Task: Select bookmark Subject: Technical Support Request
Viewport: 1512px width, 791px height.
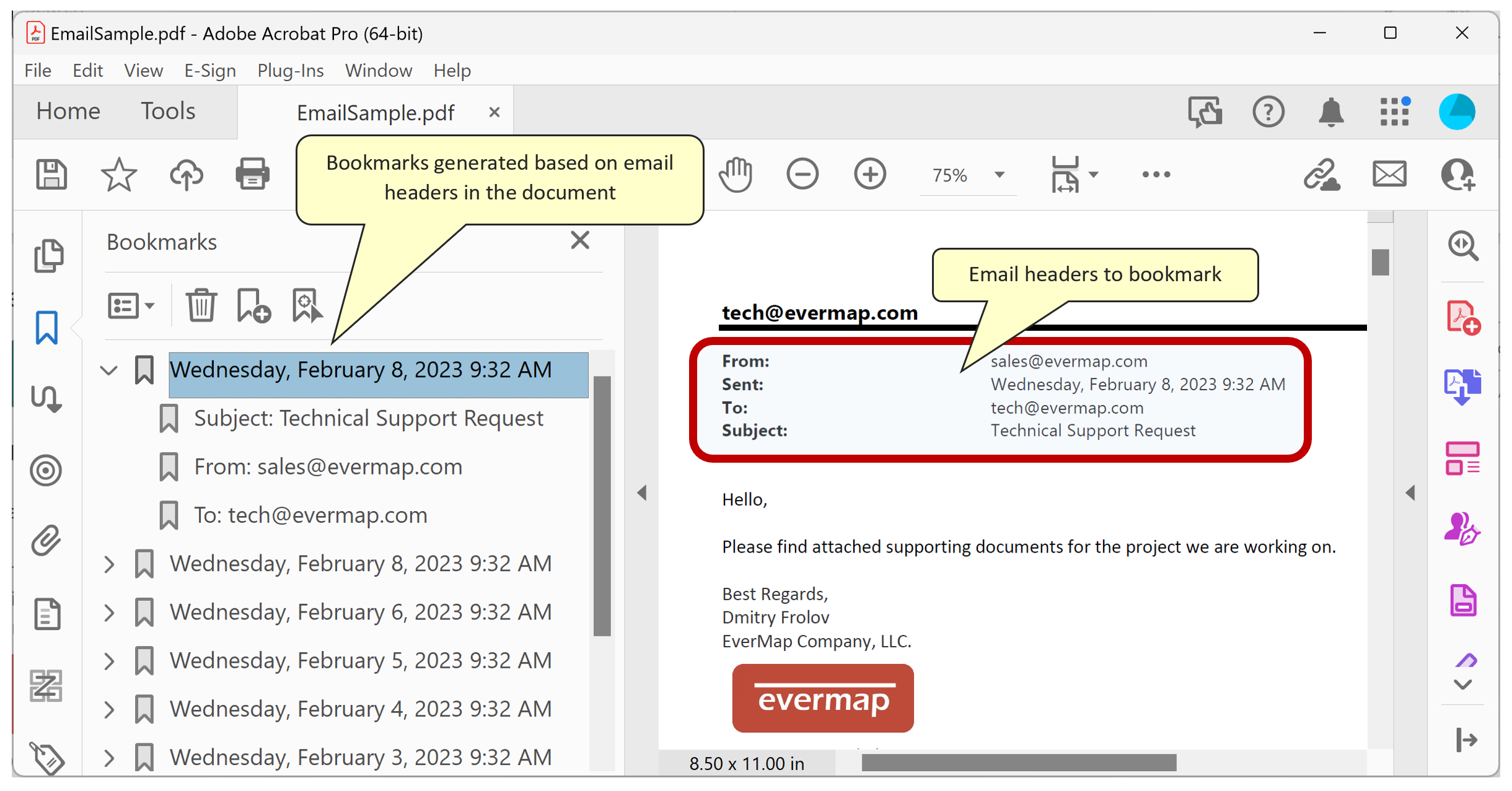Action: (369, 419)
